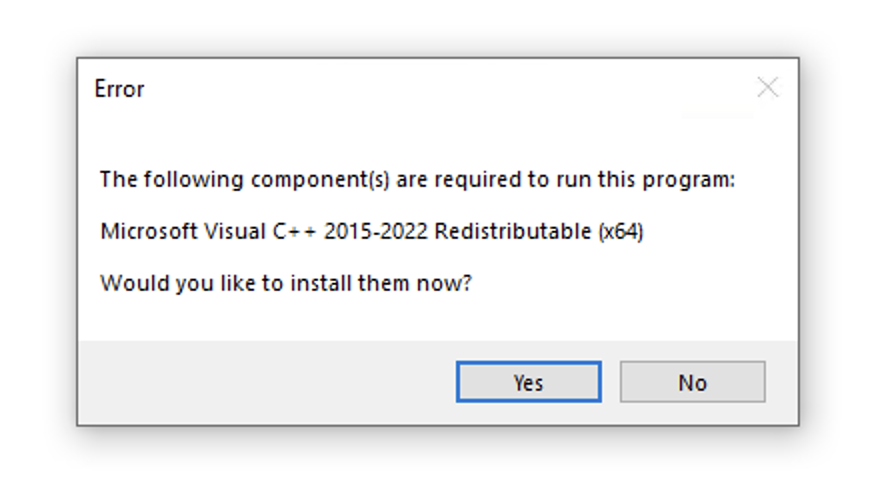The image size is (888, 492).
Task: Click the "Would you like to" question line
Action: 285,283
